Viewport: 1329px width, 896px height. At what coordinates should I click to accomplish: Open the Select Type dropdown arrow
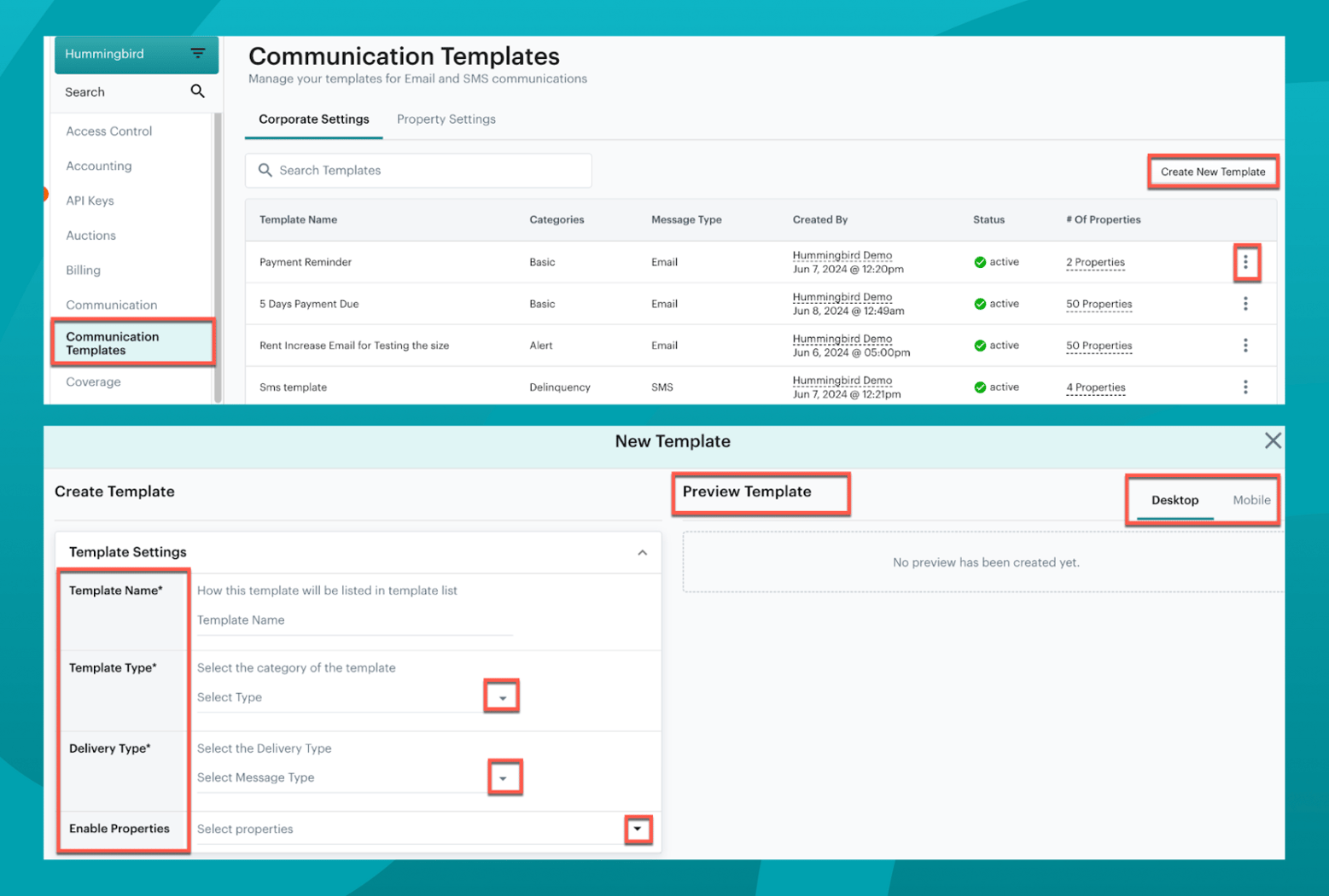[502, 697]
